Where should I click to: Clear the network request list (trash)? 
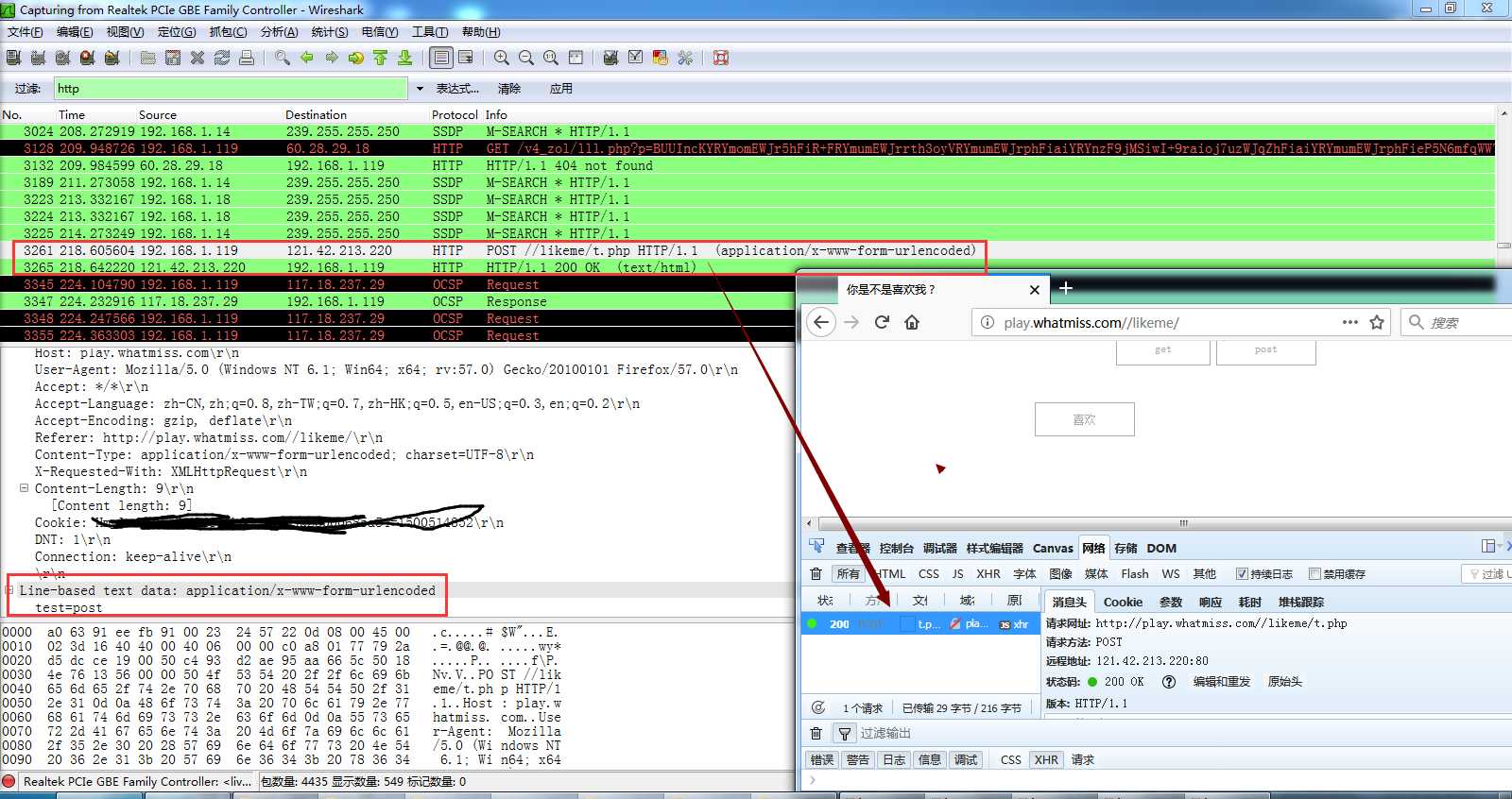point(816,573)
